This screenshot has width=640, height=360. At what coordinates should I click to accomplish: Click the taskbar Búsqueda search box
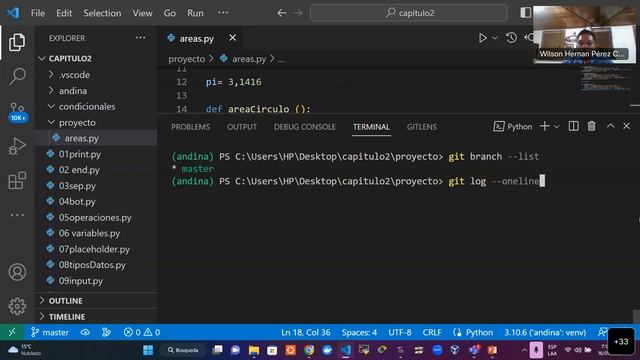coord(183,350)
